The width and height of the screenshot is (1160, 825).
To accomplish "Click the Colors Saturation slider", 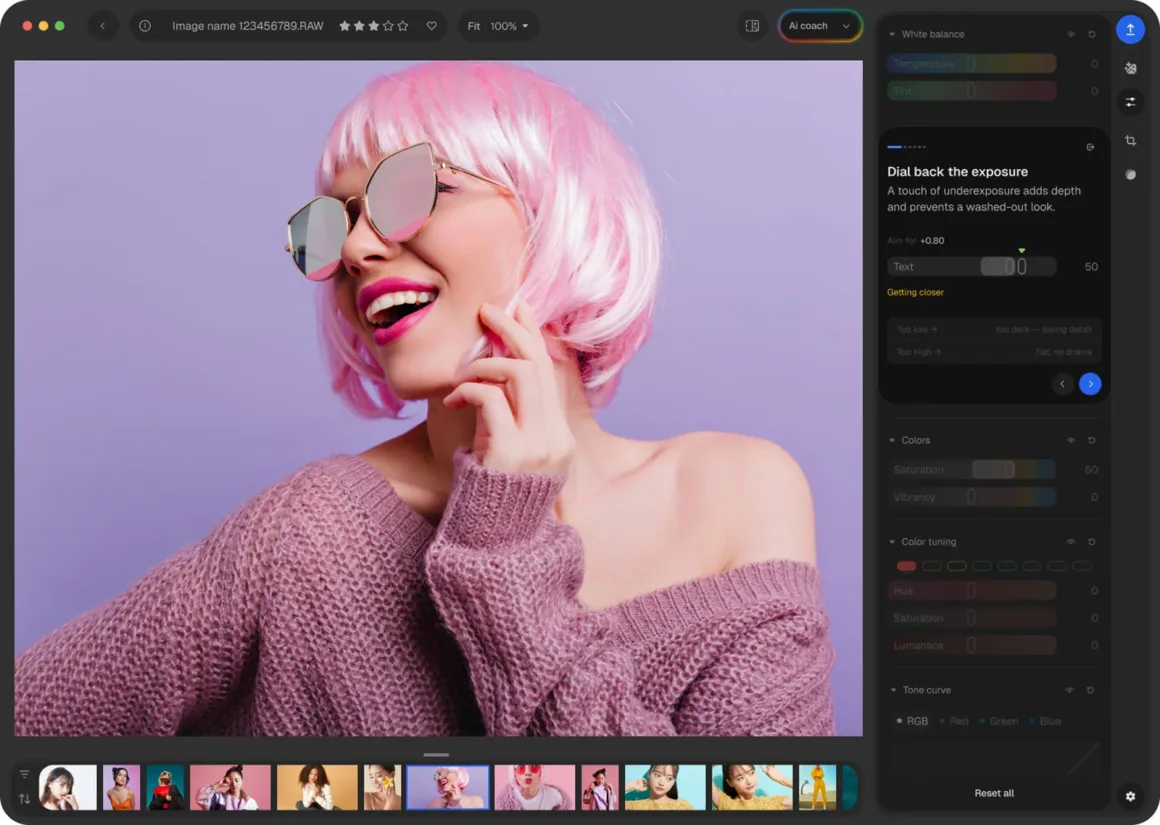I will pyautogui.click(x=971, y=469).
